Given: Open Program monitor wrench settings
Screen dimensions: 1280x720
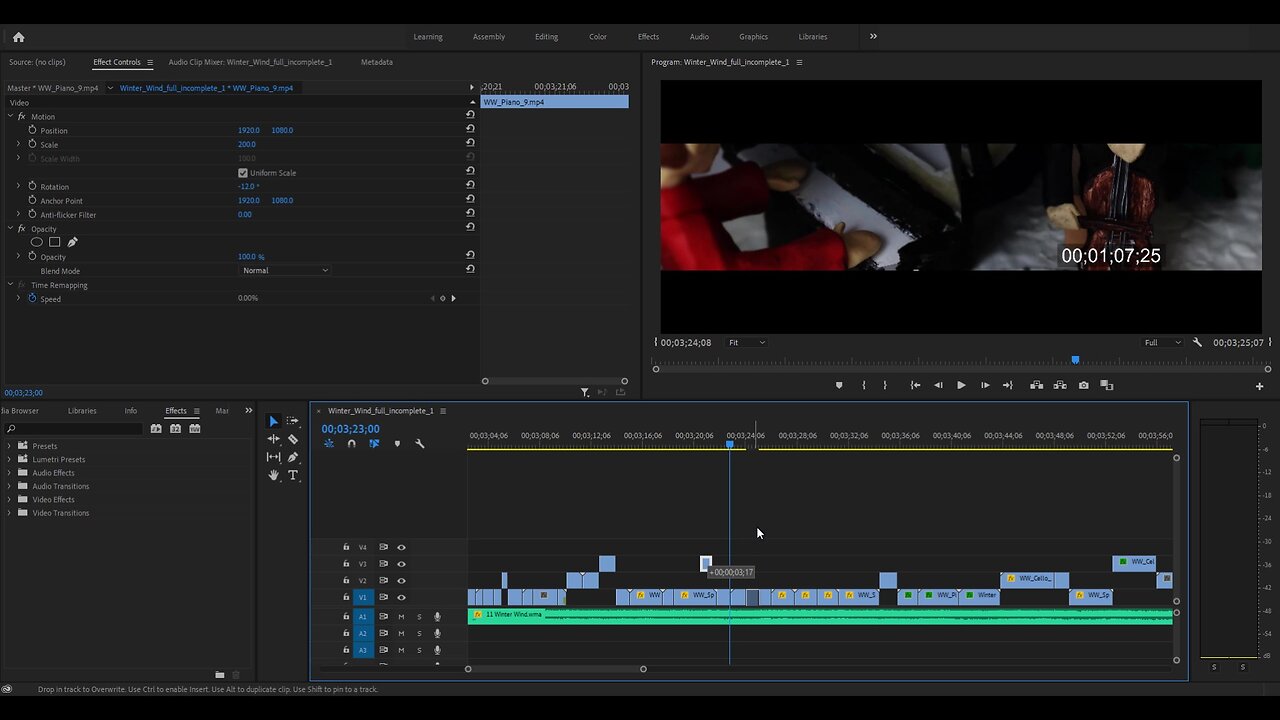Looking at the screenshot, I should (1197, 342).
